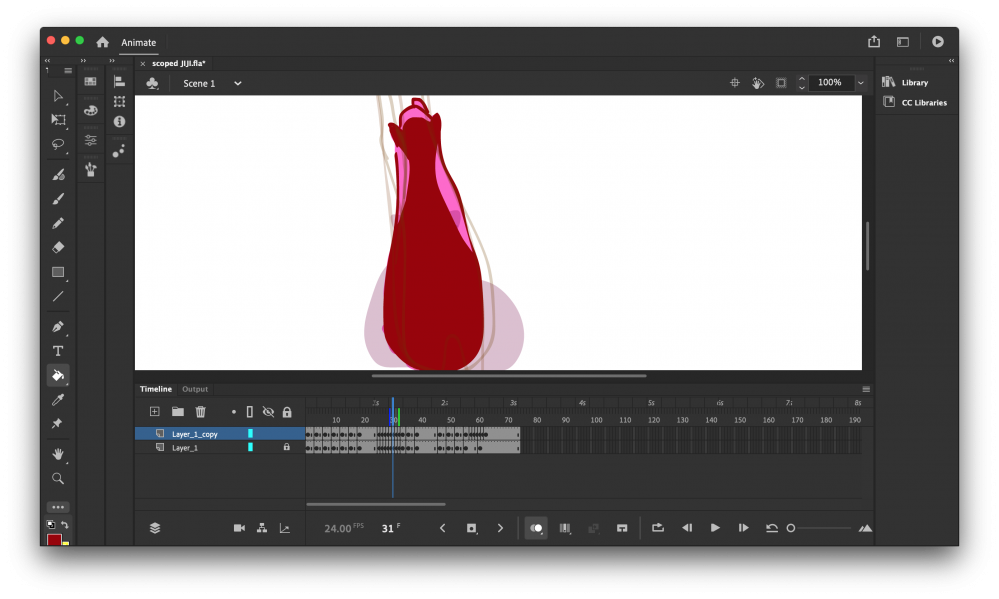Toggle the Loop playback button

[658, 528]
